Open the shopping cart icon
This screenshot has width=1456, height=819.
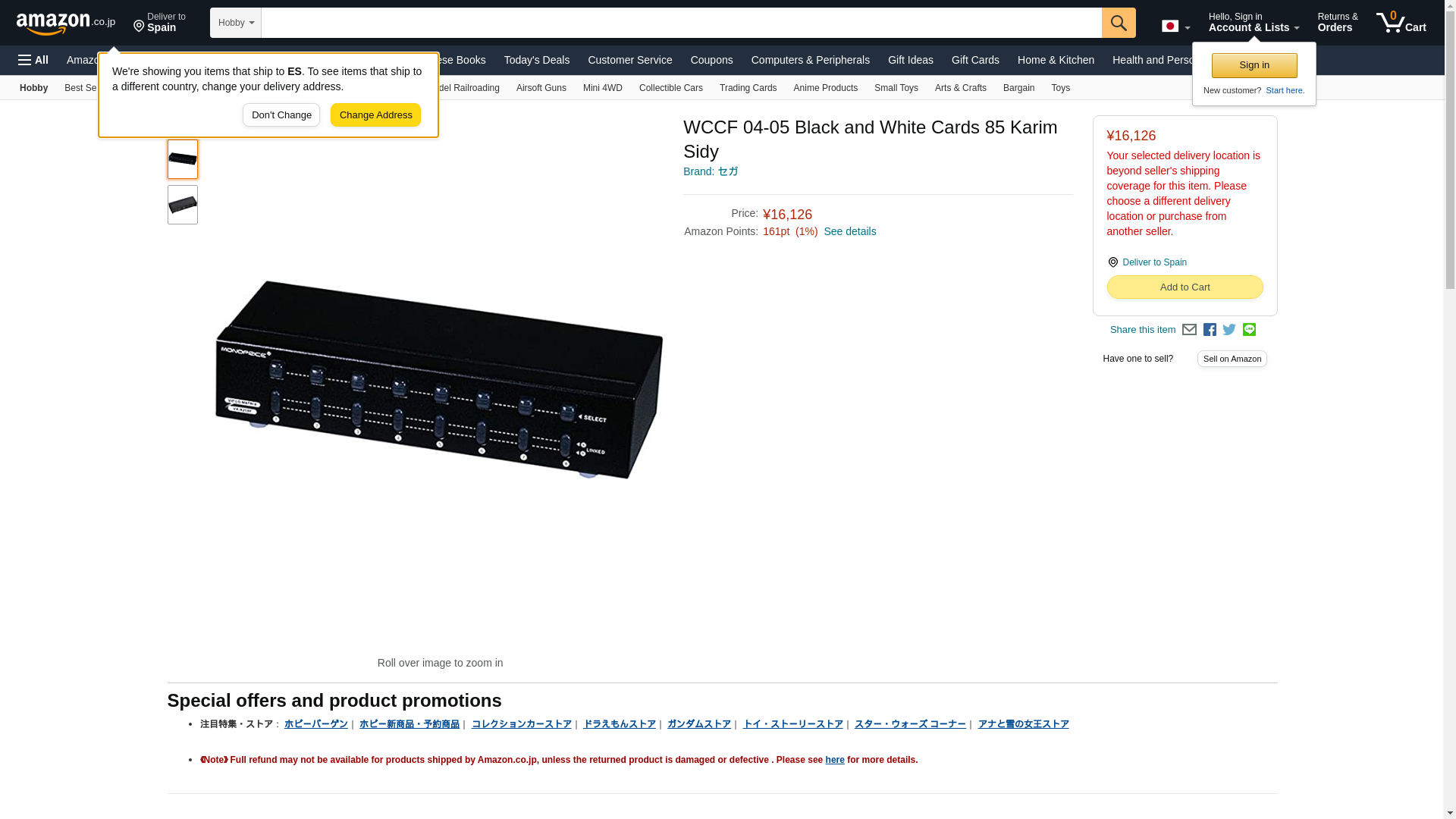click(x=1401, y=22)
